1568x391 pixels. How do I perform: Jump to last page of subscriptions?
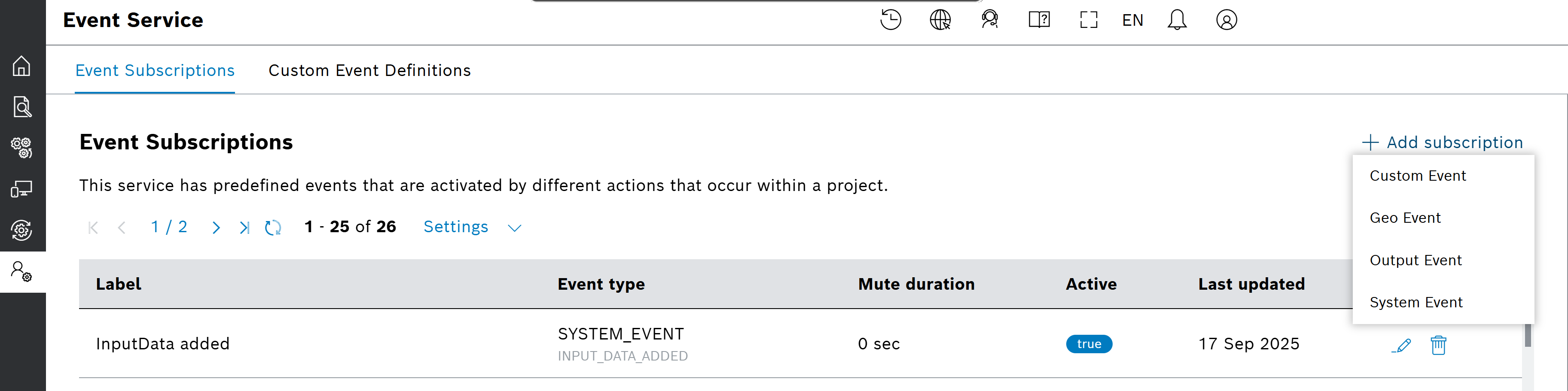pos(244,228)
